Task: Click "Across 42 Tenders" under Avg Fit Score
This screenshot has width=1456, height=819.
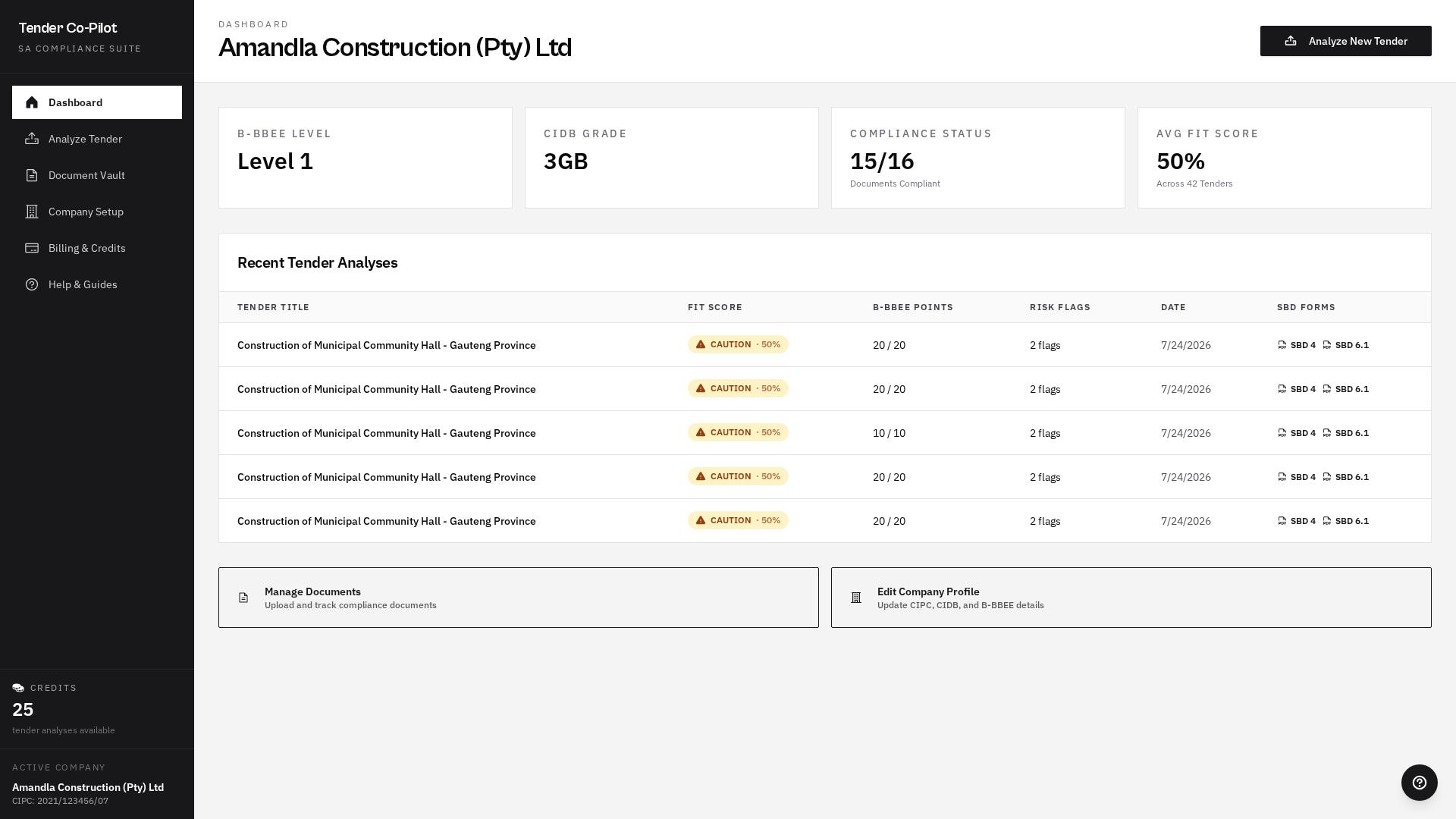Action: click(1194, 184)
